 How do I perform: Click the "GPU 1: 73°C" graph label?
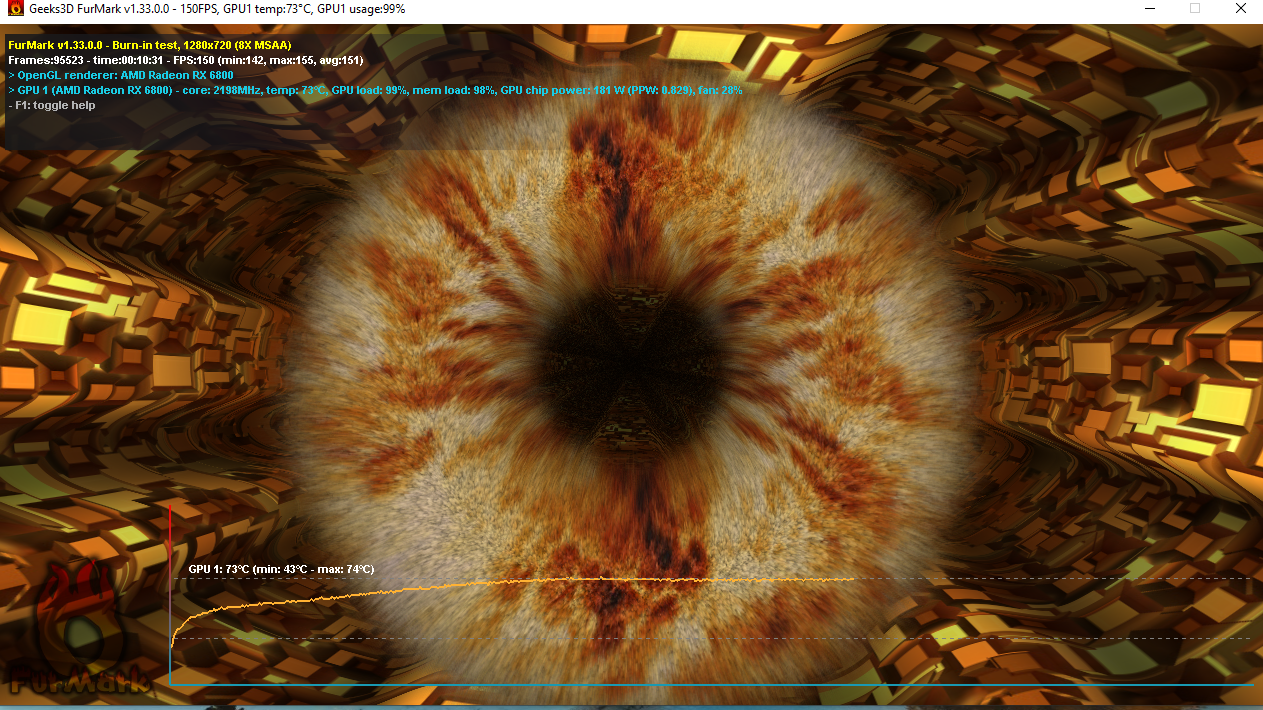pyautogui.click(x=281, y=569)
